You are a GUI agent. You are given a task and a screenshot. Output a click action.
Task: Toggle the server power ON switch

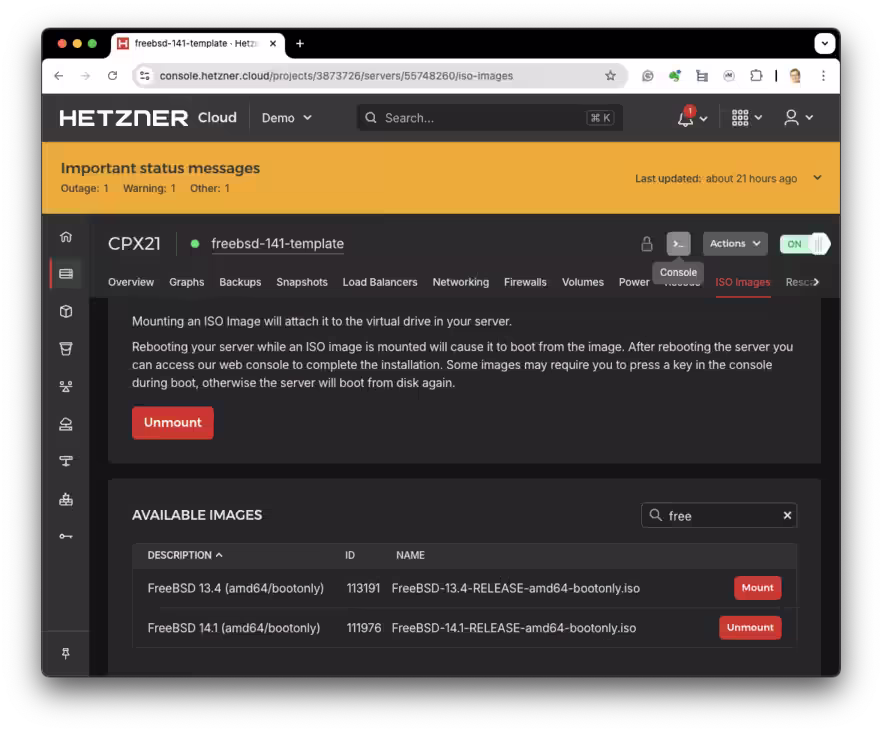click(804, 243)
